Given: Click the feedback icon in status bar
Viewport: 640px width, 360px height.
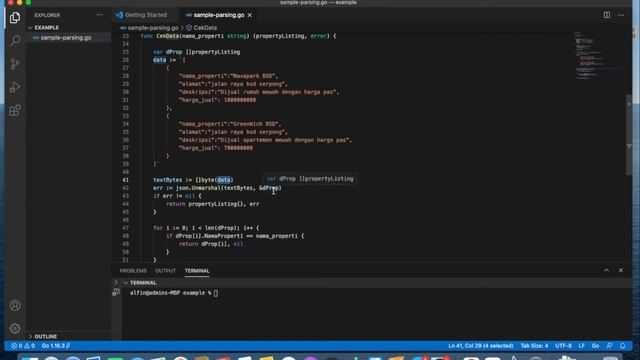Looking at the screenshot, I should 609,346.
